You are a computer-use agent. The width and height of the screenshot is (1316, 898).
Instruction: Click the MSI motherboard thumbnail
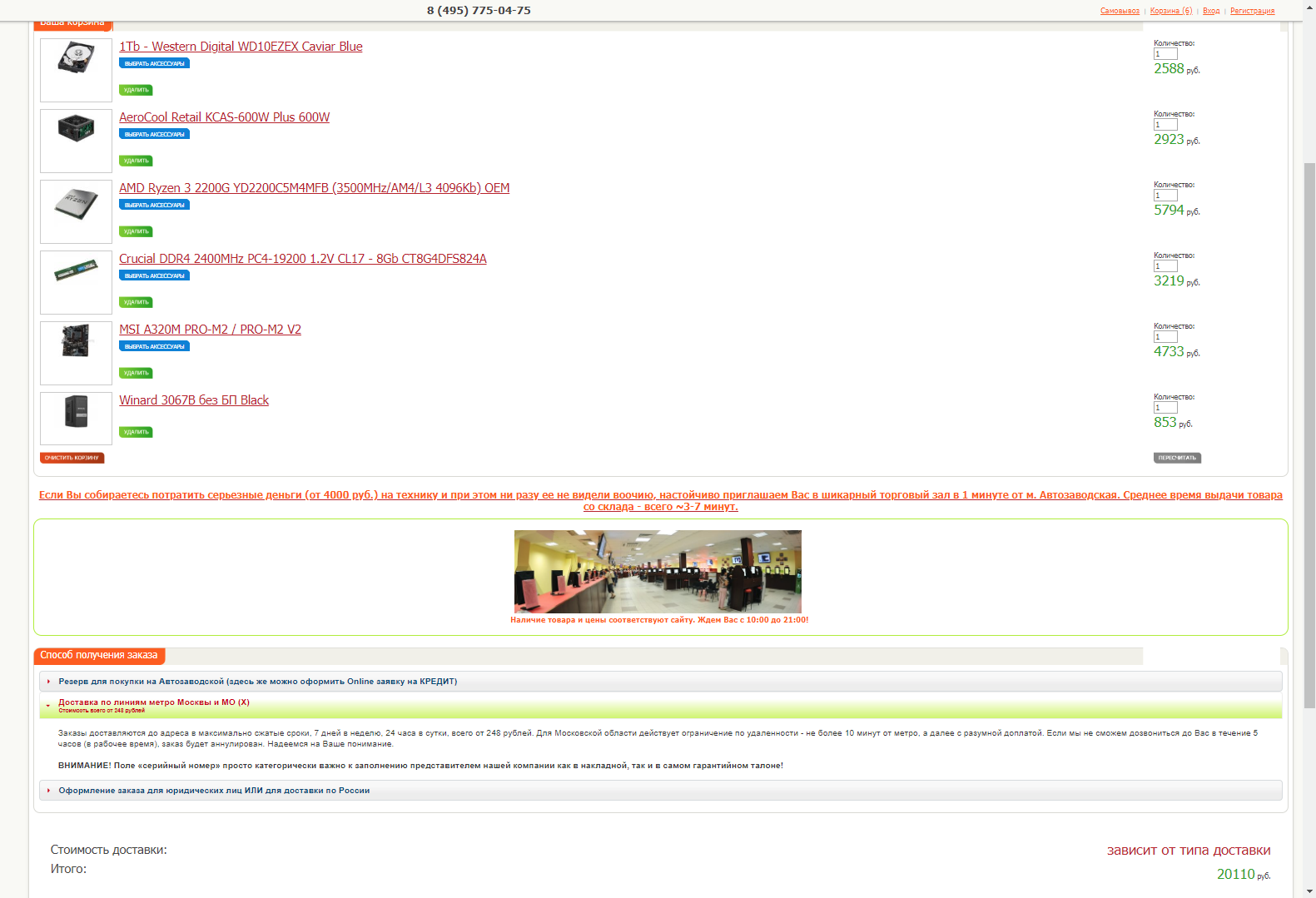point(76,353)
